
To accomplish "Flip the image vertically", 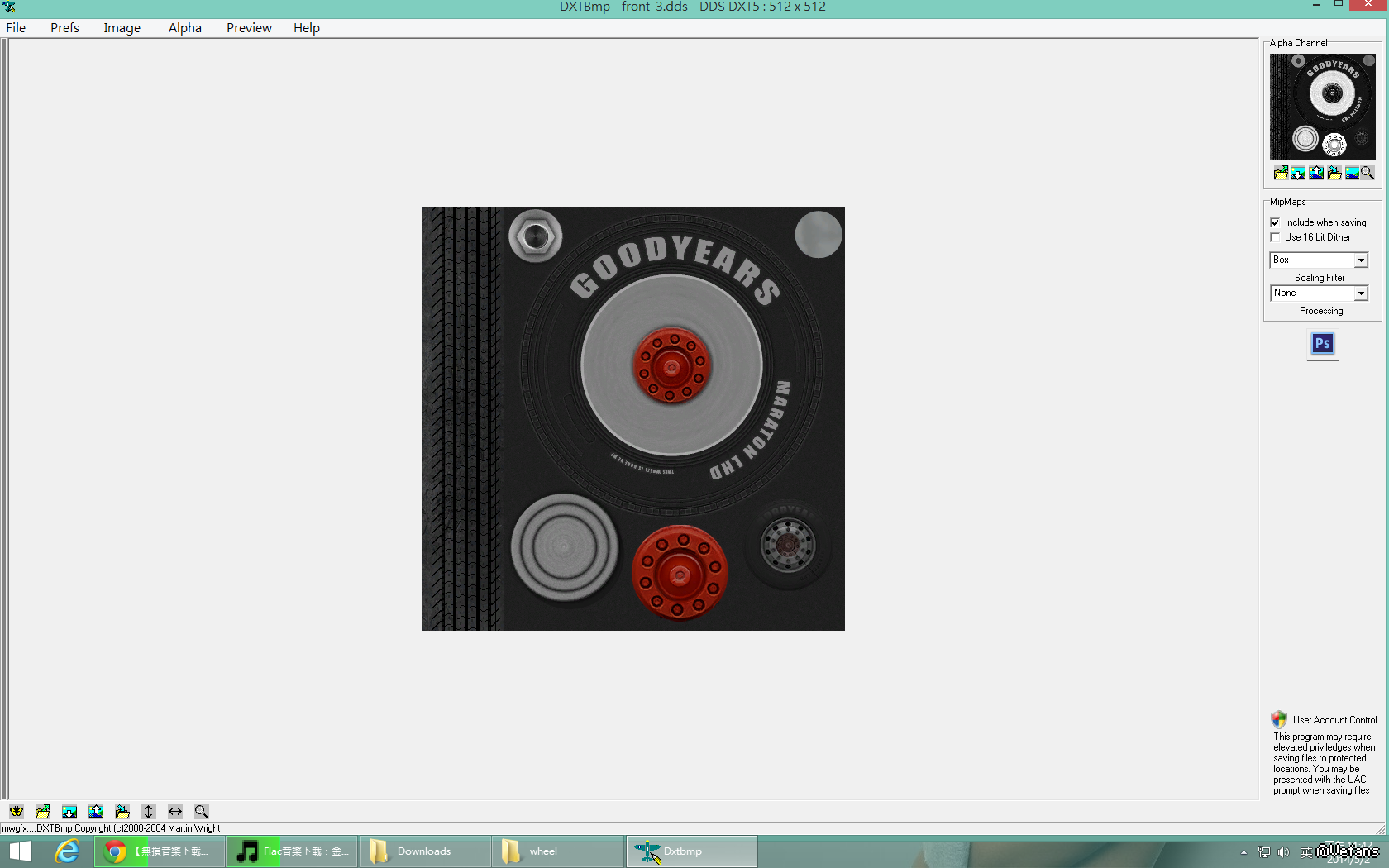I will tap(149, 812).
